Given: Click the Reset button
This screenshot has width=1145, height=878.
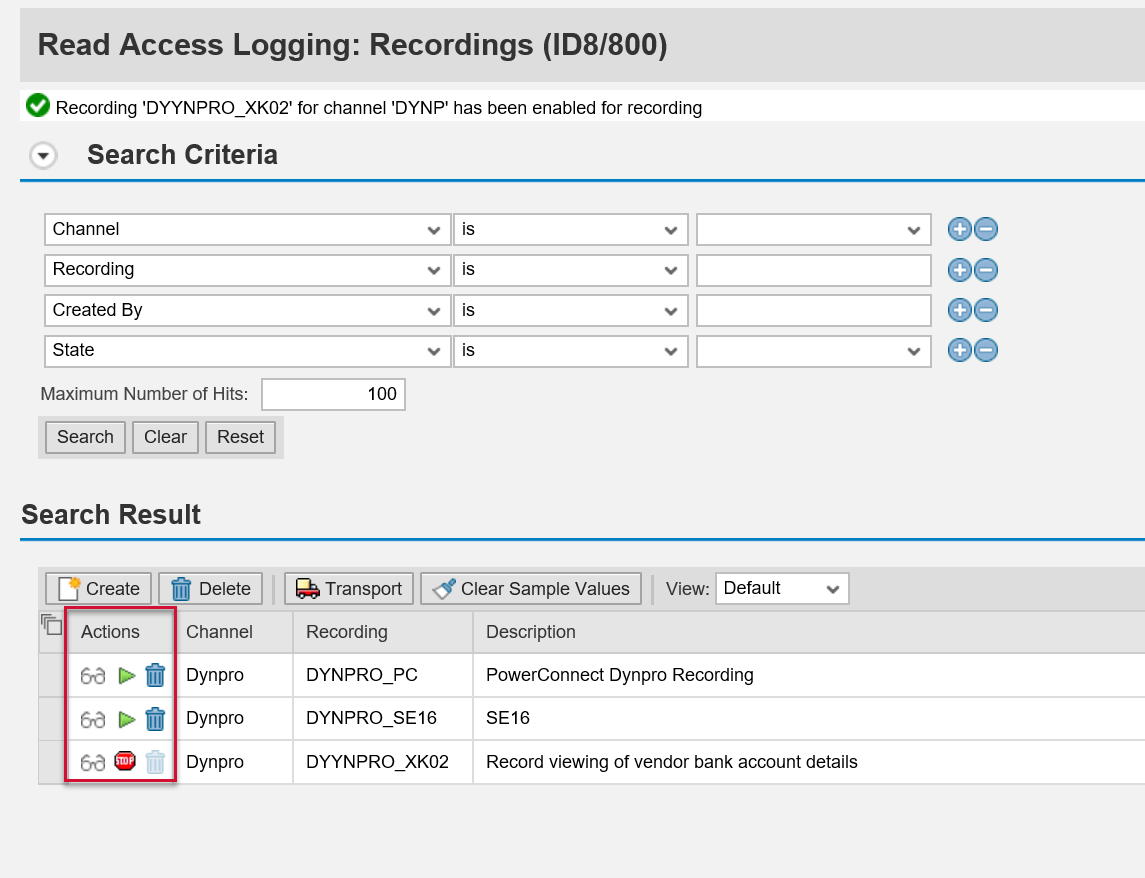Looking at the screenshot, I should point(240,437).
